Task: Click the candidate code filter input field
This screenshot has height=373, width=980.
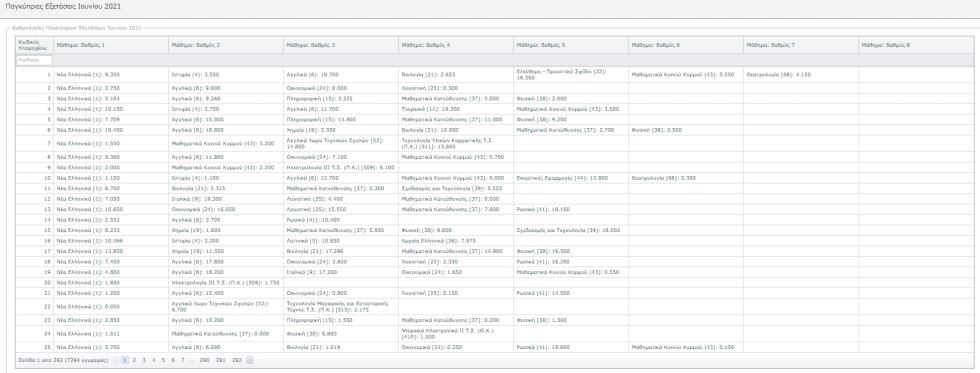Action: [34, 61]
